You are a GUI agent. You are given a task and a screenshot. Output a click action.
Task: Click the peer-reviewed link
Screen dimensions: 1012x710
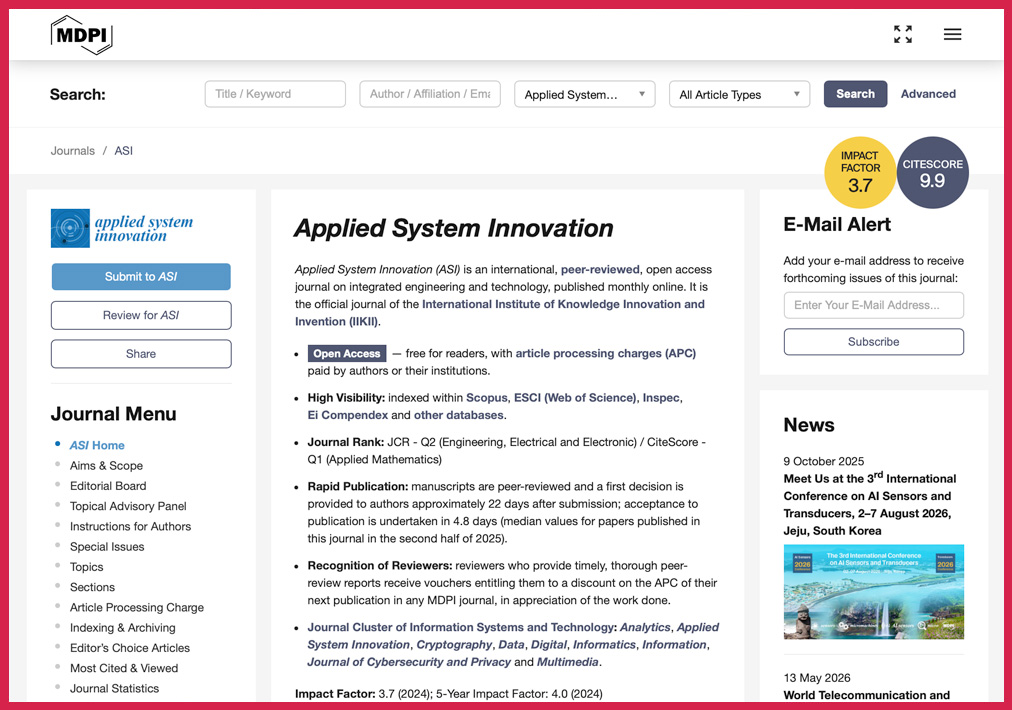click(x=600, y=270)
